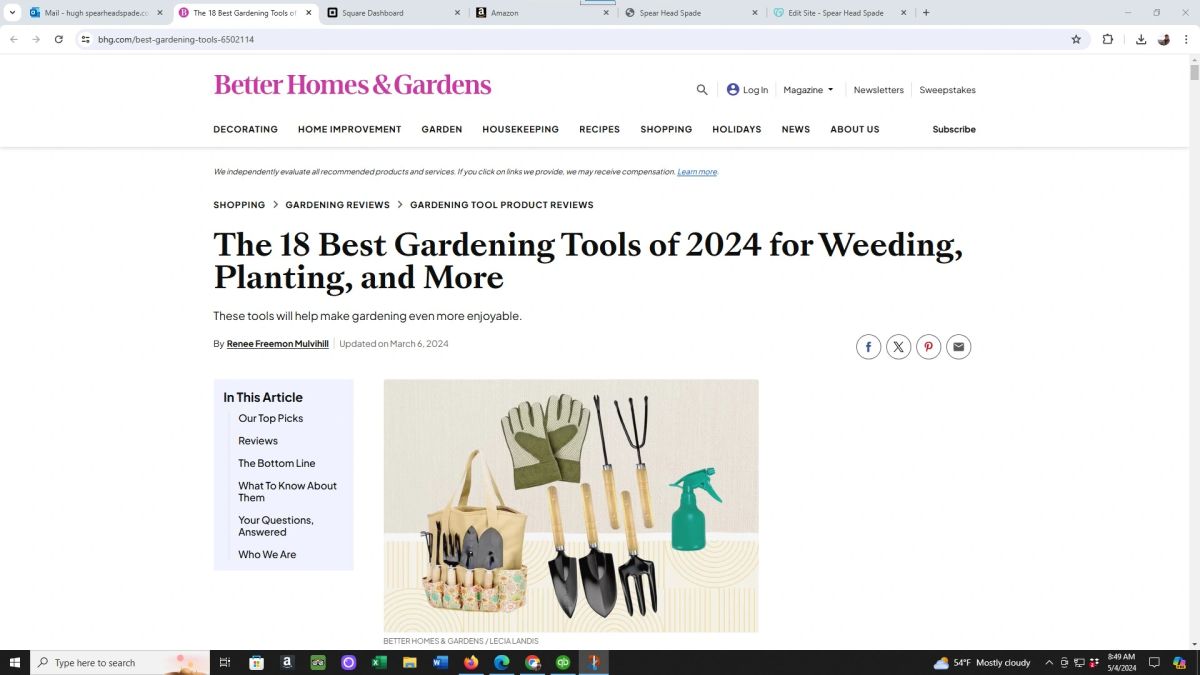Expand the Magazine dropdown menu

click(x=808, y=90)
